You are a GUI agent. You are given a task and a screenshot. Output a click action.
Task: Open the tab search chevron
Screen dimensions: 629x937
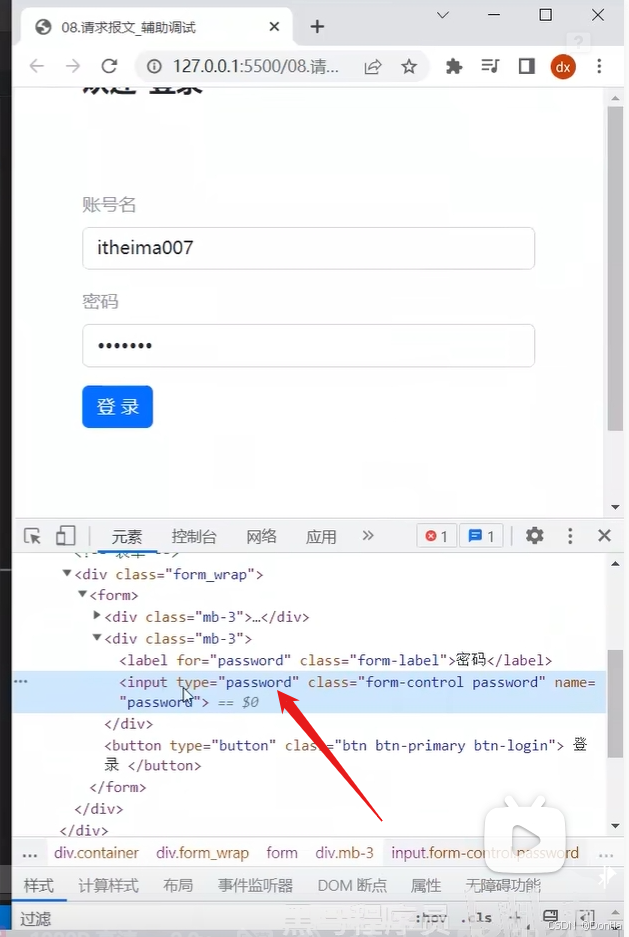(443, 15)
